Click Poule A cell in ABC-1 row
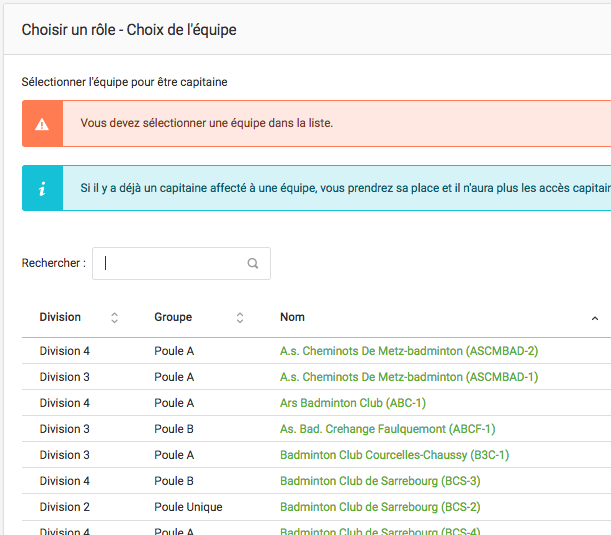The height and width of the screenshot is (535, 611). point(174,403)
